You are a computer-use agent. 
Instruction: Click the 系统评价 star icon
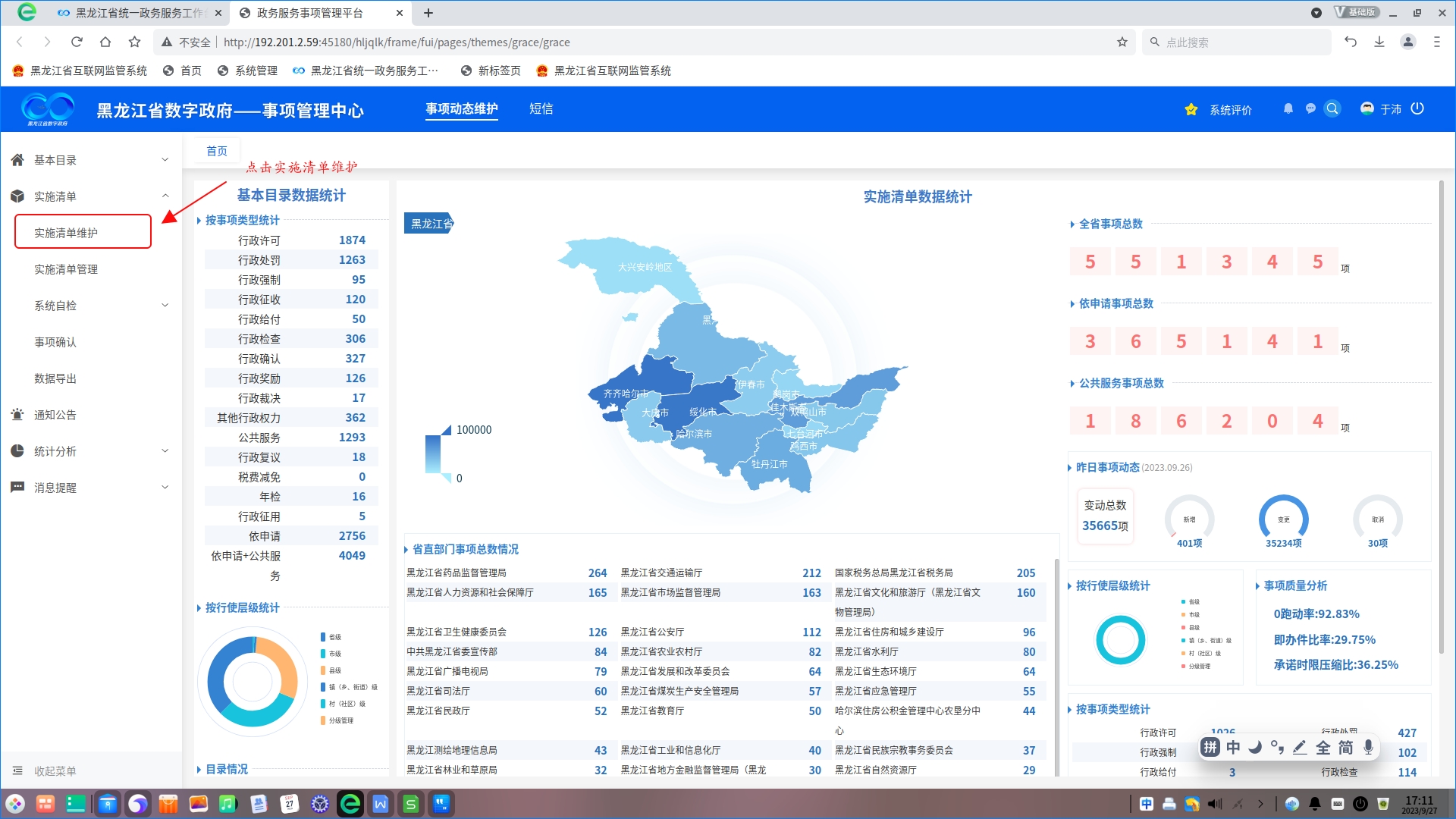(x=1191, y=110)
